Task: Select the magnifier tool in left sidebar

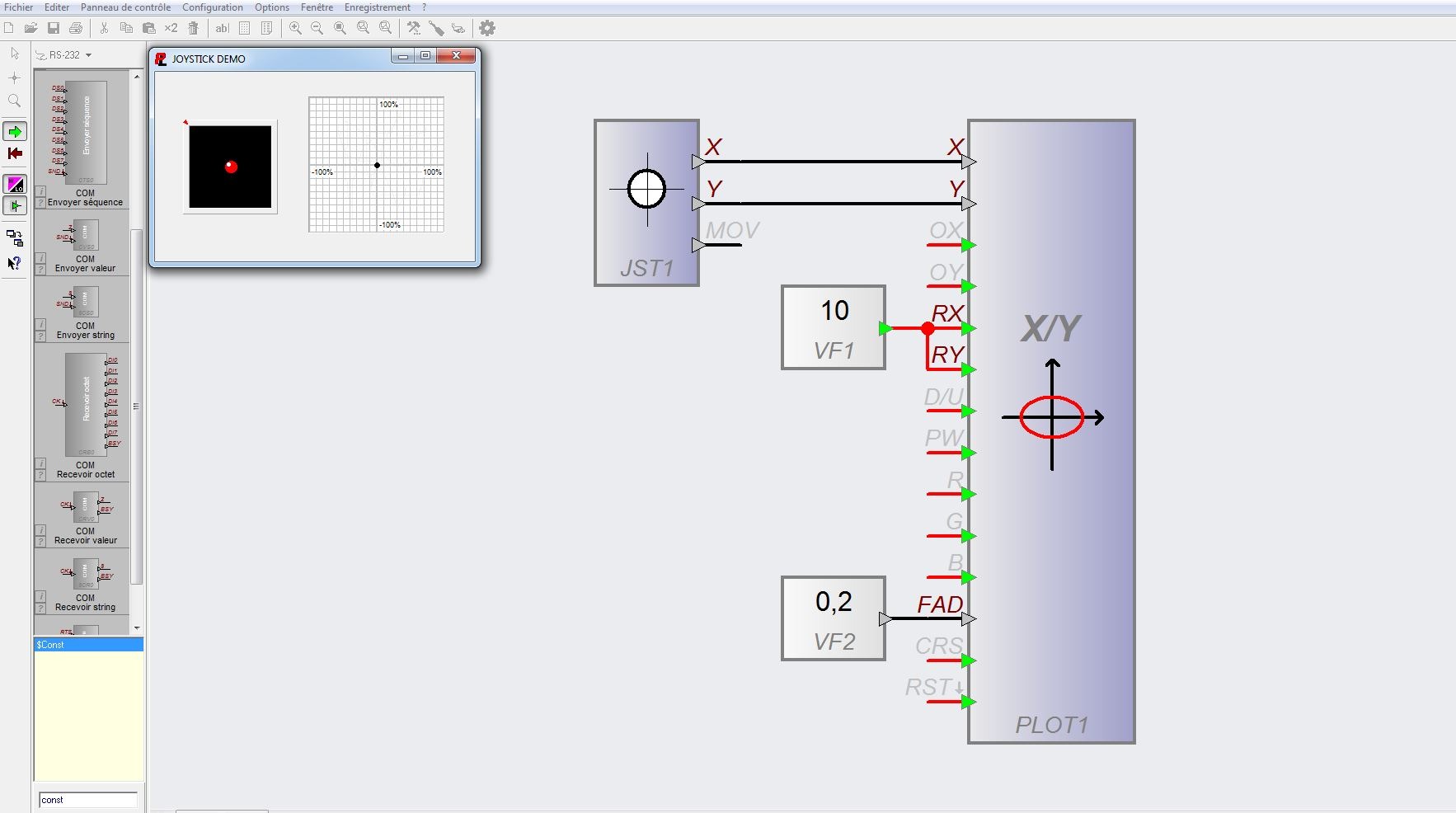Action: 15,101
